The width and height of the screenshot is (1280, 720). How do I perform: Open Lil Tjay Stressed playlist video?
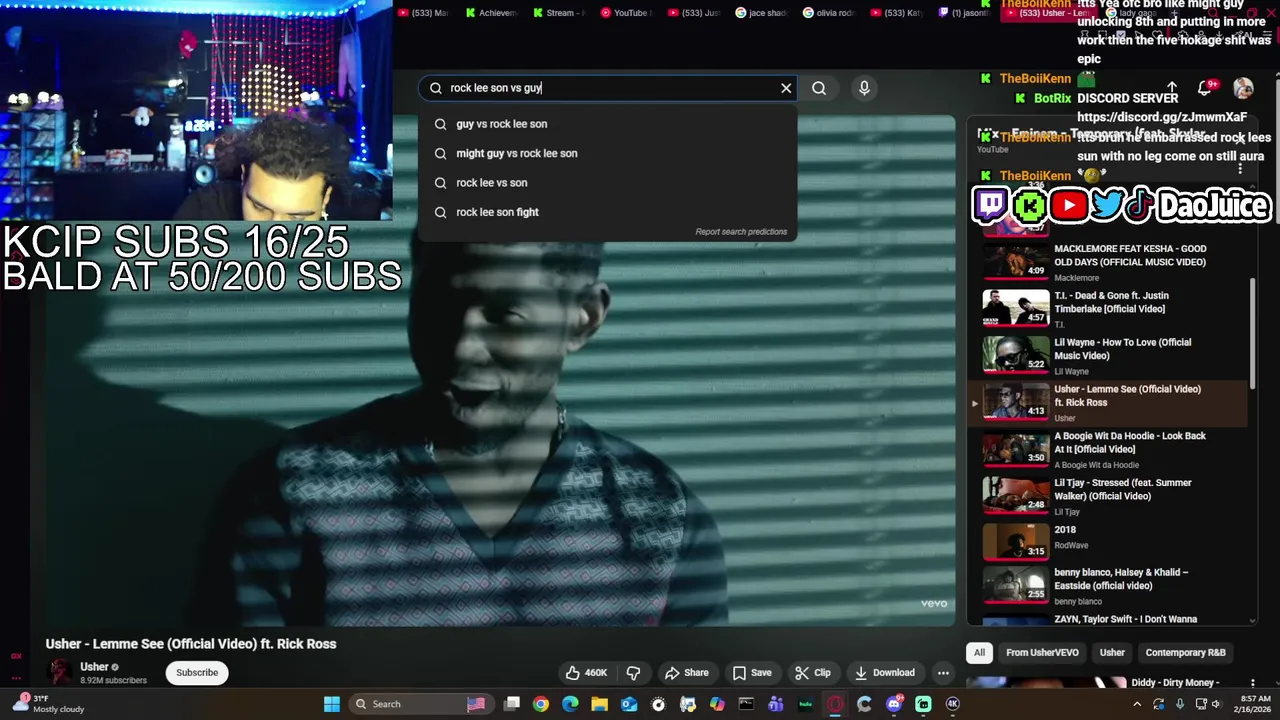pos(1107,497)
